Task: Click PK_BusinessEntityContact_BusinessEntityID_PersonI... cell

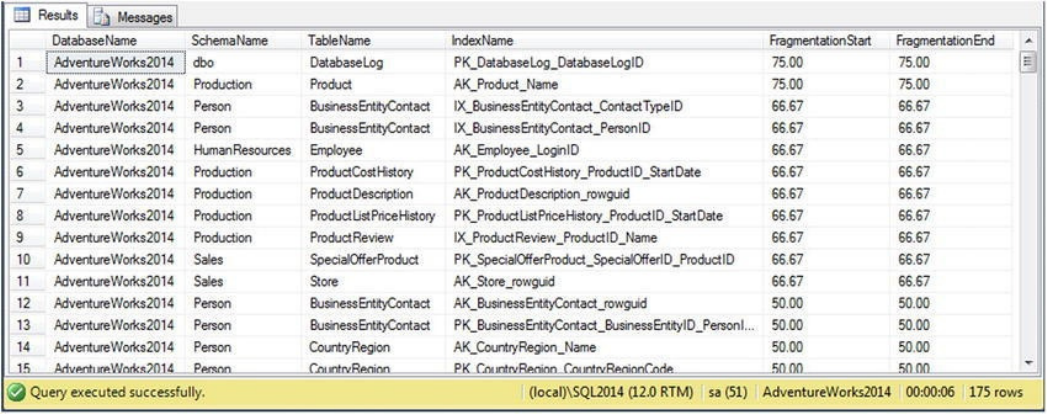Action: tap(604, 326)
